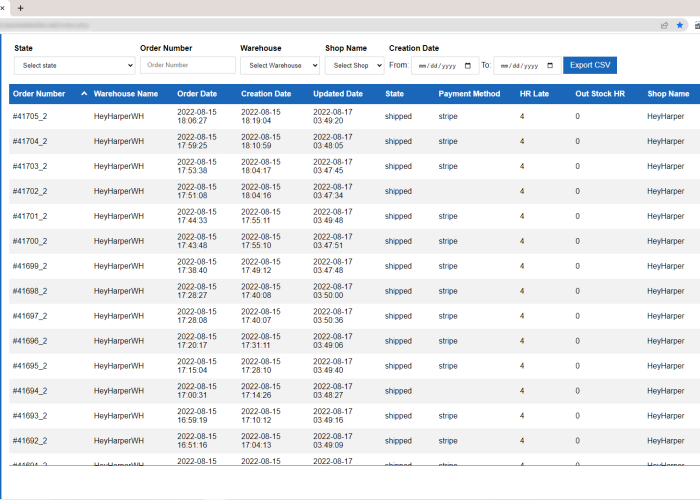
Task: Click order date 2022-08-15 17:15:04
Action: [x=197, y=367]
